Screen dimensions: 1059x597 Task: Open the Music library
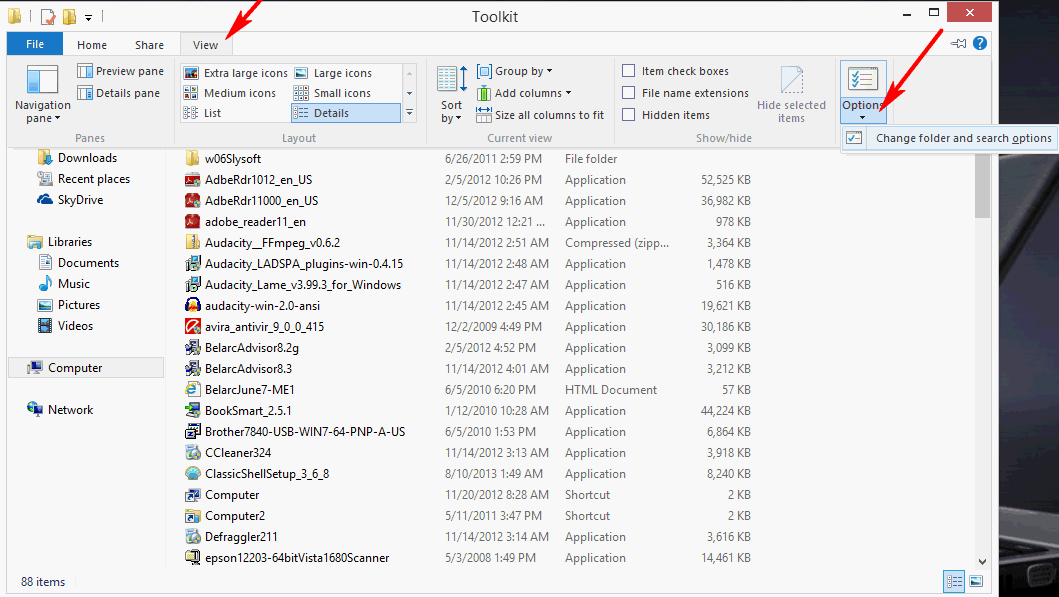tap(74, 283)
